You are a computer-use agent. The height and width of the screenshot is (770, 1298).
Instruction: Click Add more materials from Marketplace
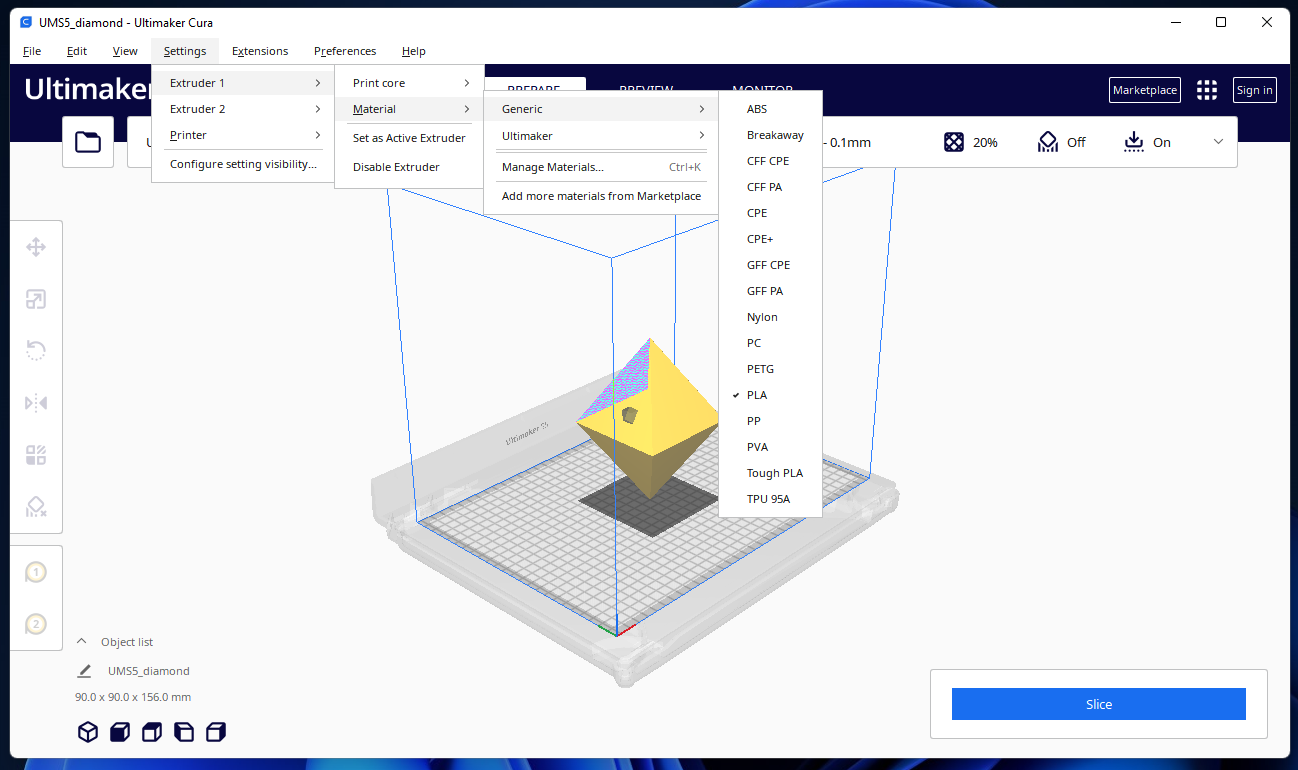pos(601,196)
